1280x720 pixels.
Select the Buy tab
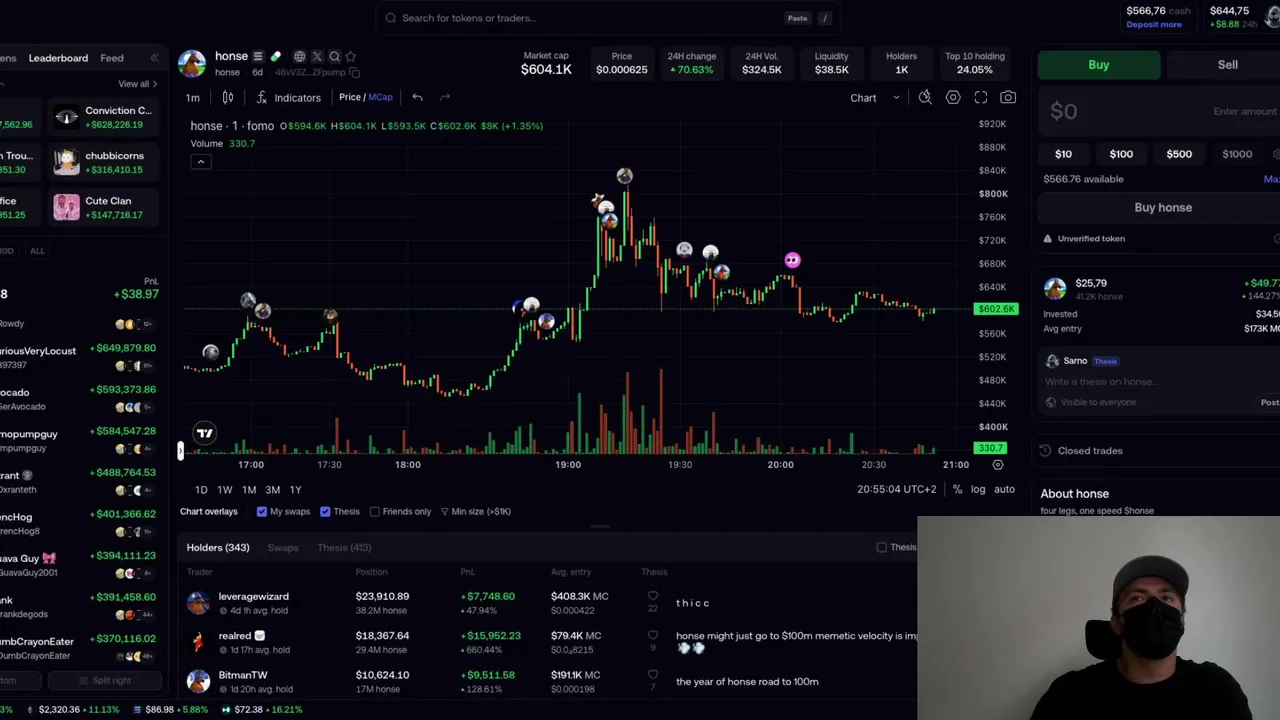point(1099,65)
